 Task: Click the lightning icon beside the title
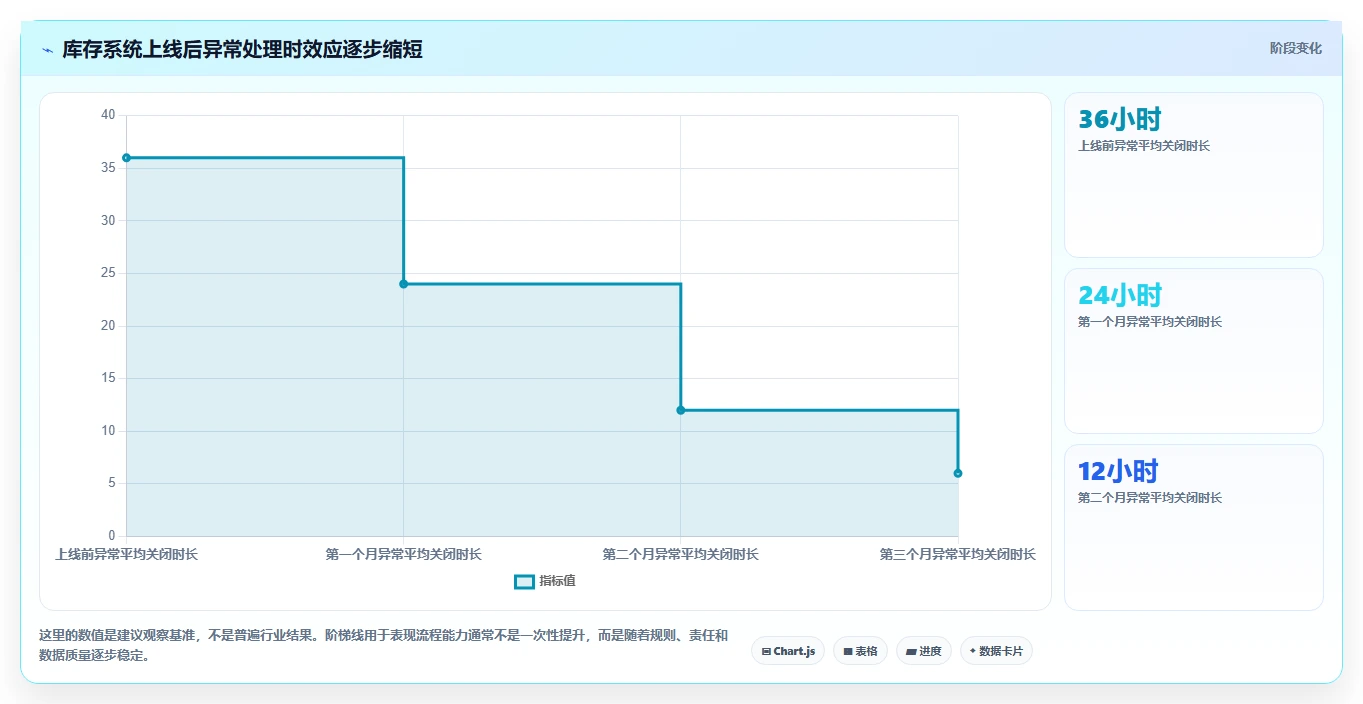click(47, 49)
